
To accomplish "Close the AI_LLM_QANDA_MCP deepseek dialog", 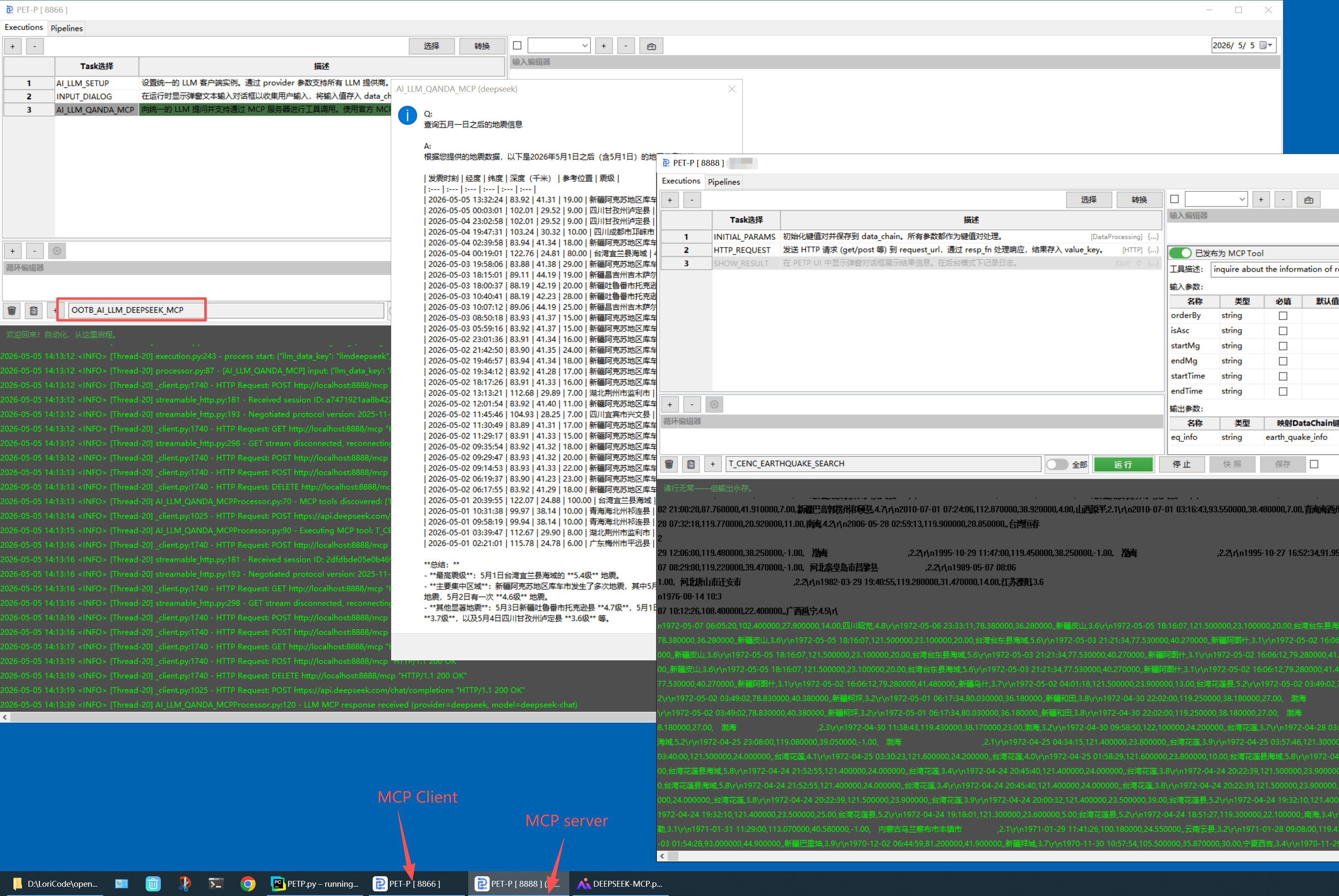I will [x=732, y=89].
